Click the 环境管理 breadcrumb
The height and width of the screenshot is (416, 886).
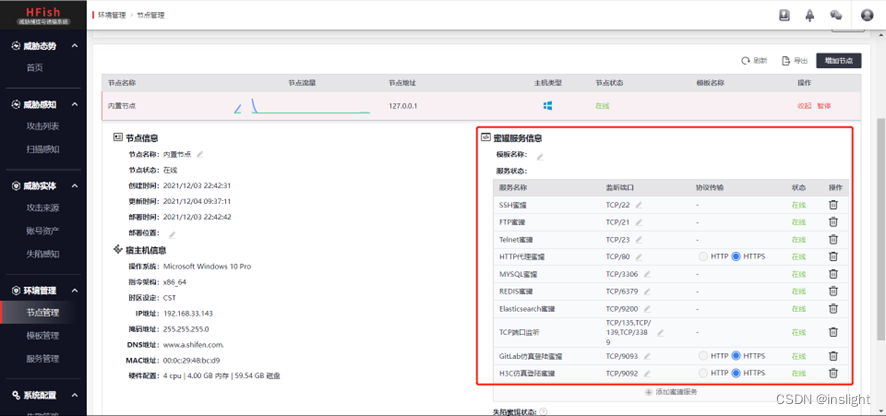pos(111,15)
